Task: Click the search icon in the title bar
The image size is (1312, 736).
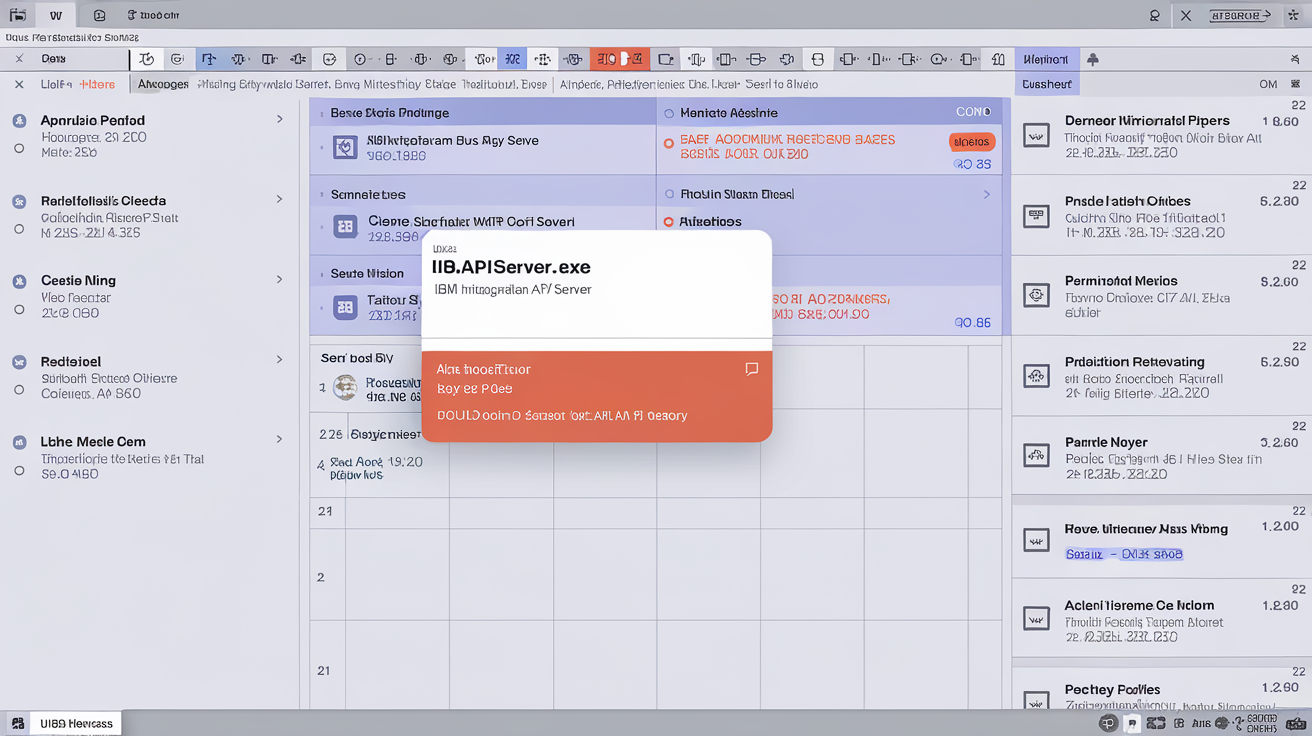Action: click(x=1155, y=16)
